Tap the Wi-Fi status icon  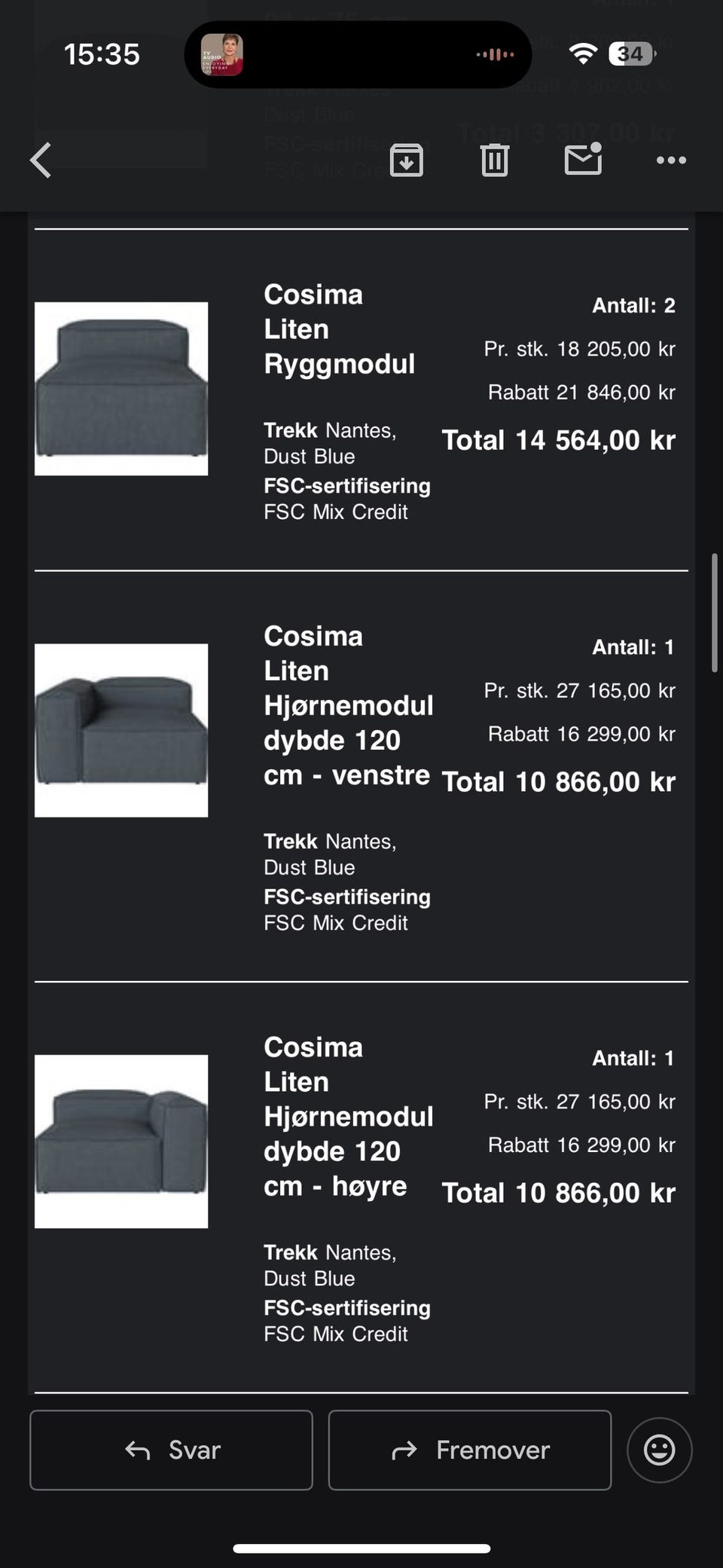click(x=583, y=53)
